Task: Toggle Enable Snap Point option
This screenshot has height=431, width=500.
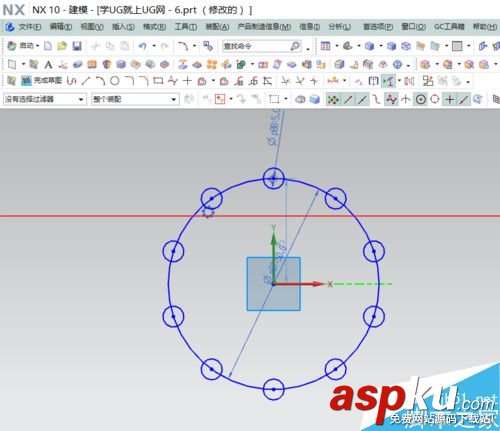Action: [332, 99]
